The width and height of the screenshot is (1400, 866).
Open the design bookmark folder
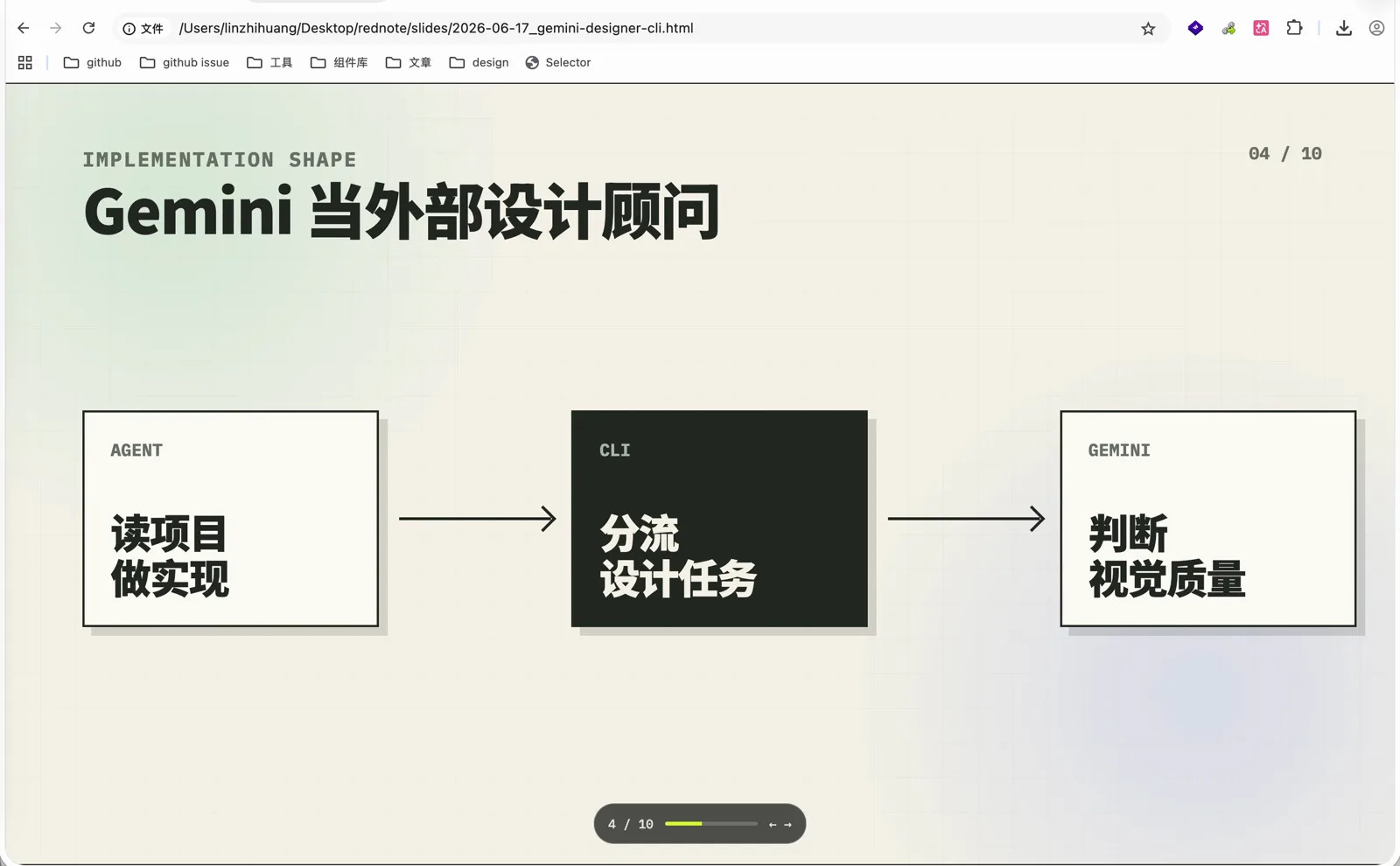pyautogui.click(x=479, y=63)
